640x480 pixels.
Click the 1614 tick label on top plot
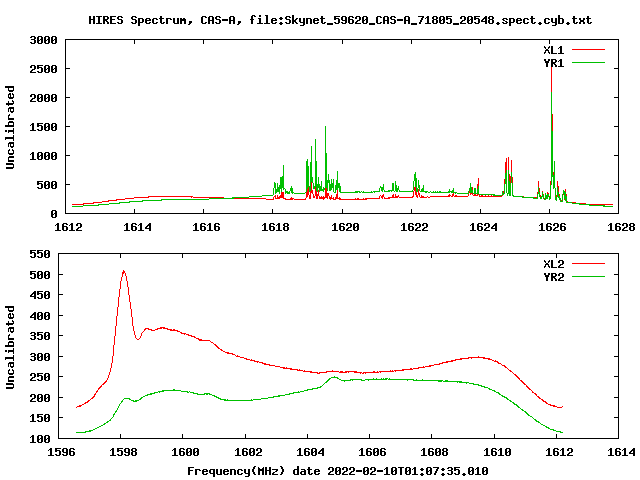coord(137,227)
